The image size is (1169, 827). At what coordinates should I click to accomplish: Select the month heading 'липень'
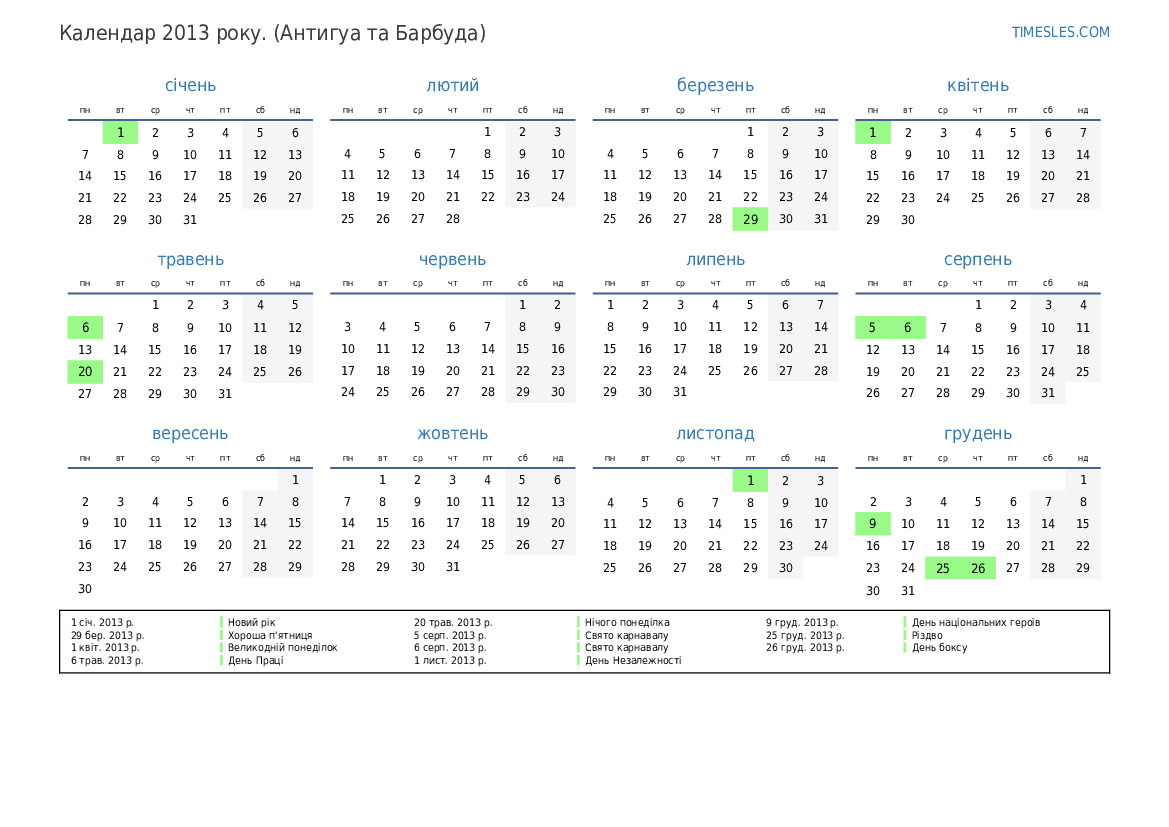(x=715, y=260)
